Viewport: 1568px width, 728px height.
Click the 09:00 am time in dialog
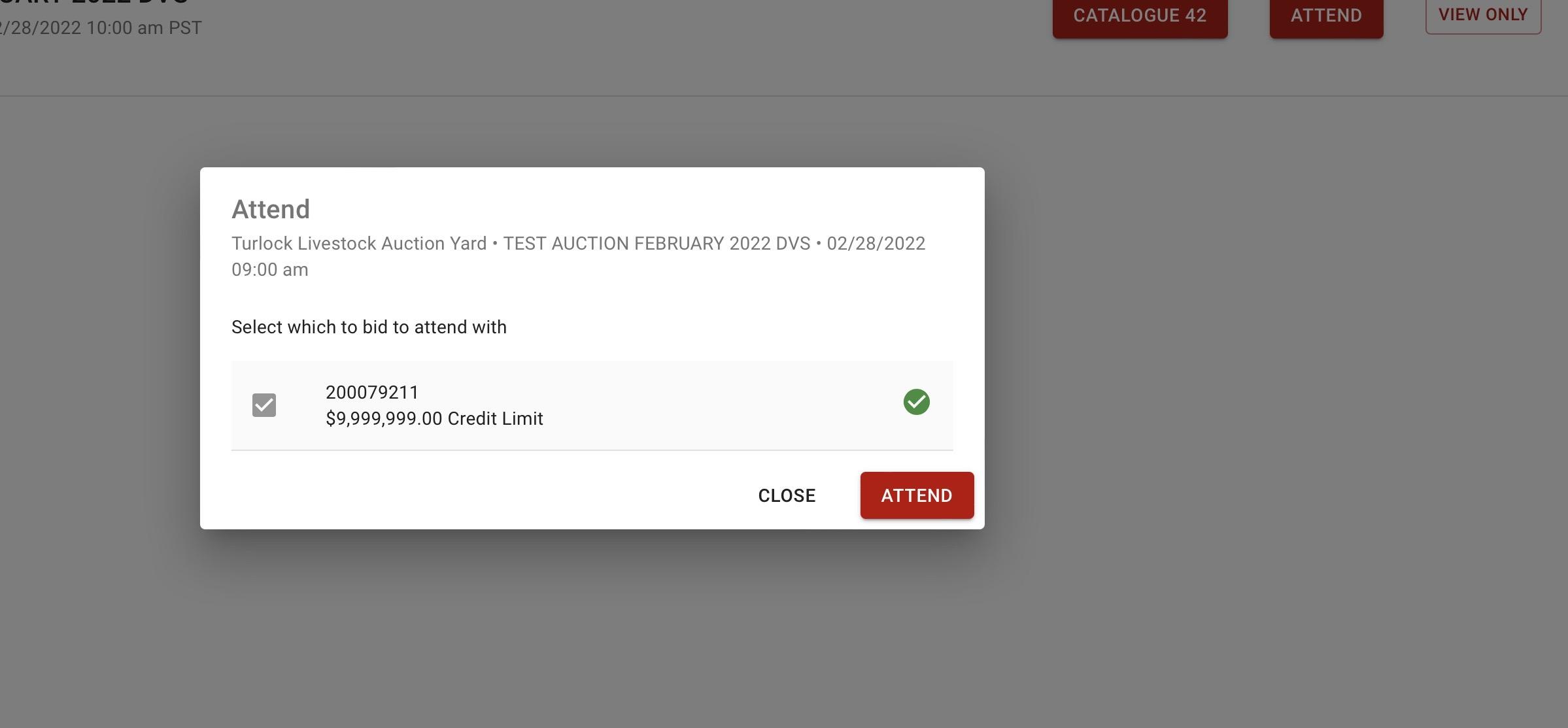(x=269, y=270)
